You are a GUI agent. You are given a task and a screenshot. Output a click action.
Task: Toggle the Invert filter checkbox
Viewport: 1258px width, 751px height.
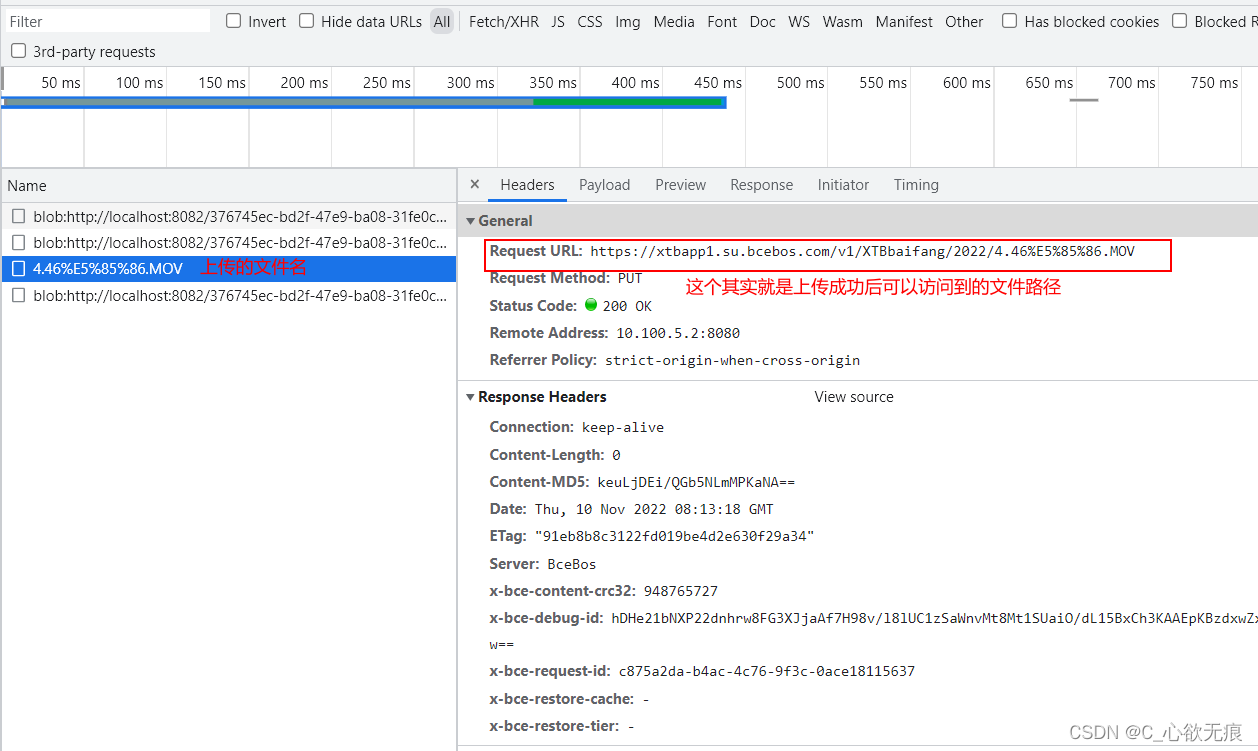[234, 21]
